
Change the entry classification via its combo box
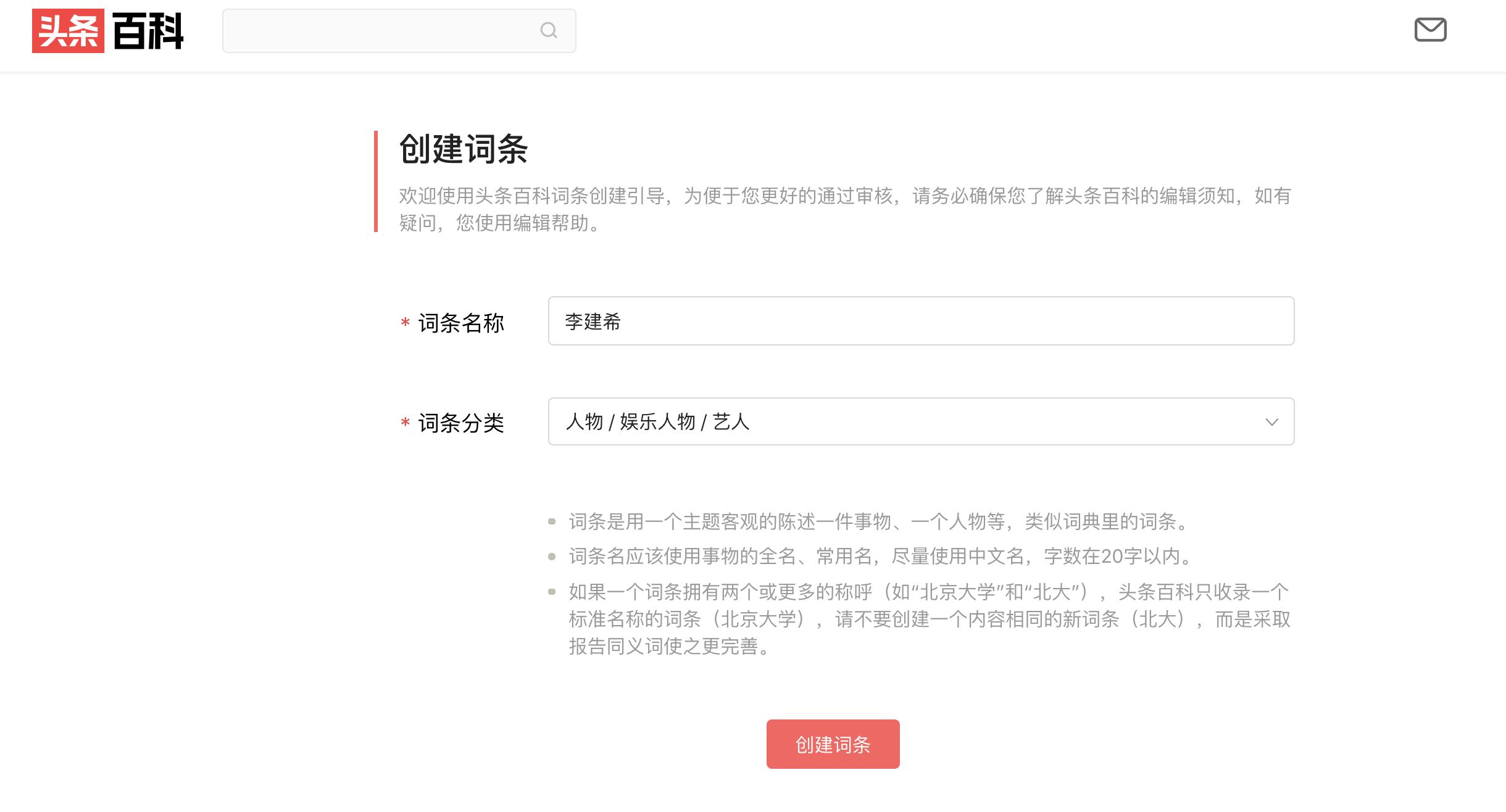(920, 422)
